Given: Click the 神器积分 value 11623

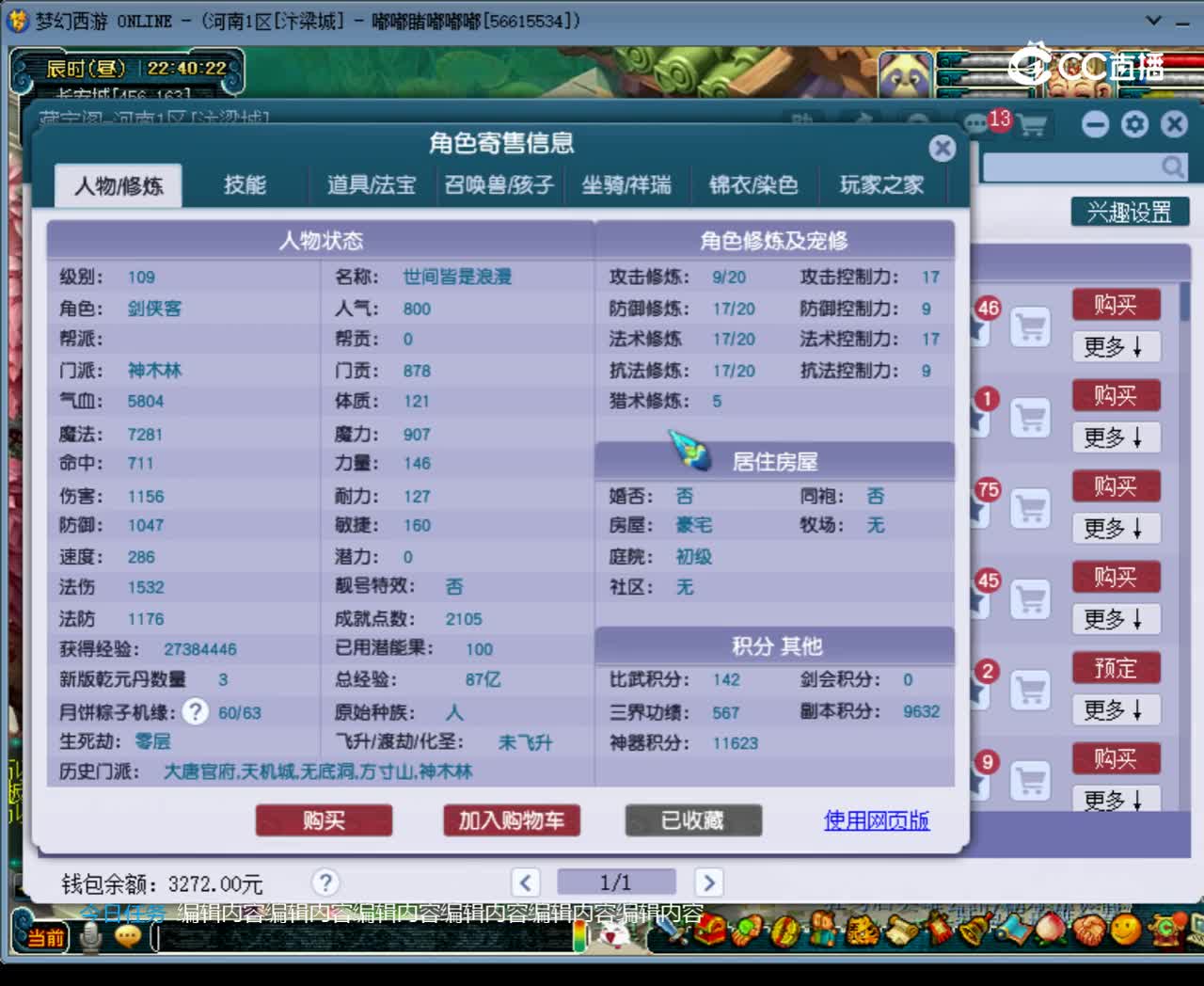Looking at the screenshot, I should point(735,743).
